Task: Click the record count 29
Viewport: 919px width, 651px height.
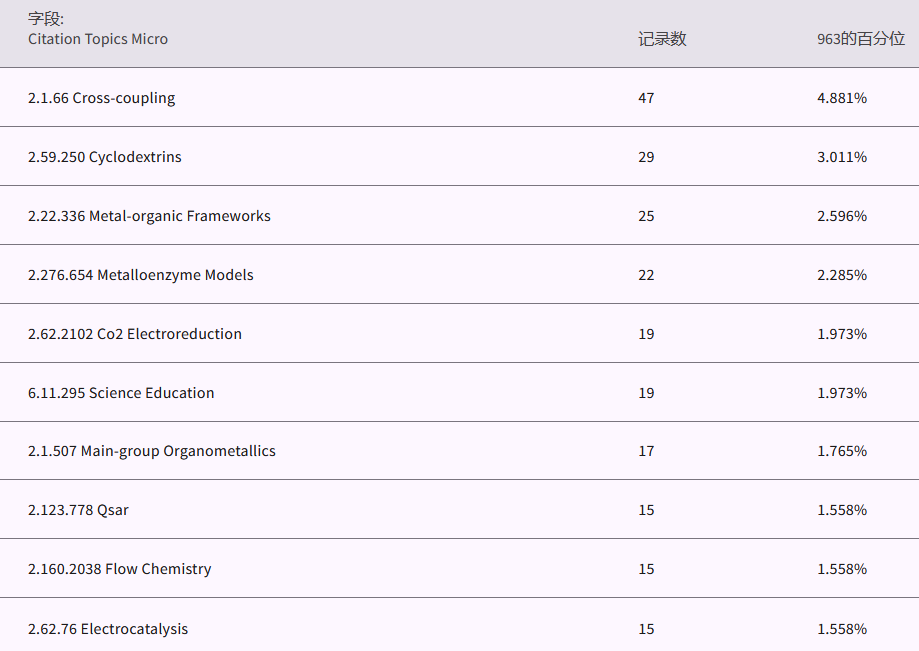Action: [646, 157]
